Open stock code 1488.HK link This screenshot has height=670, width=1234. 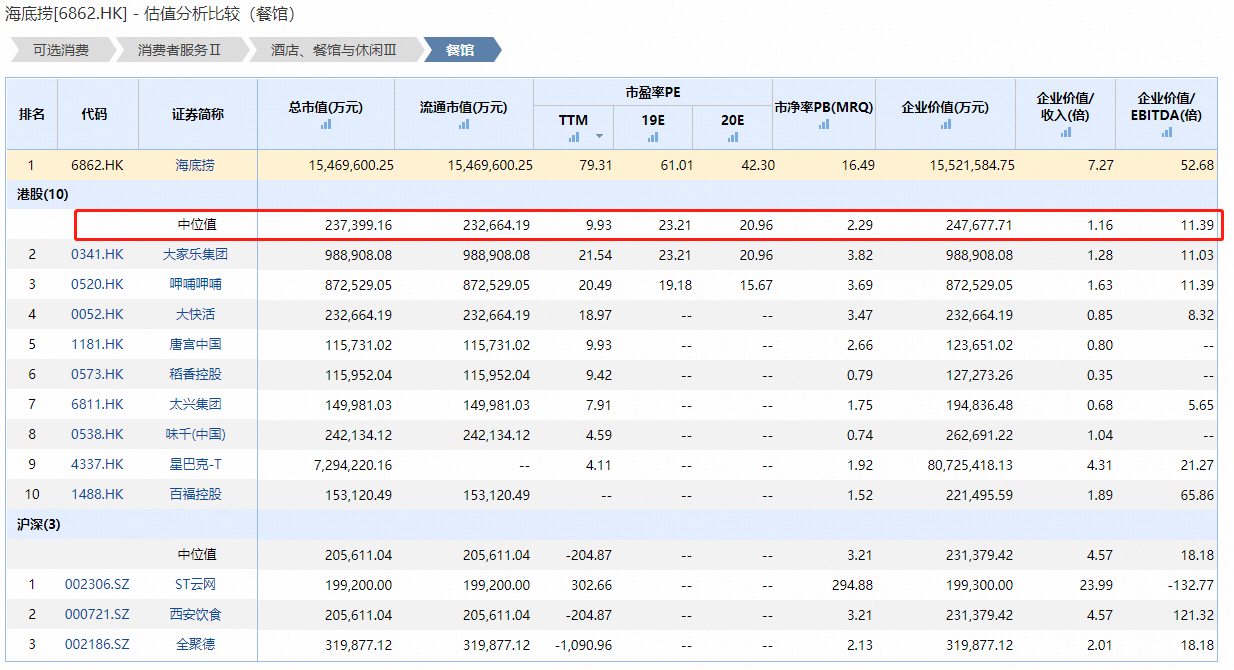[x=97, y=494]
